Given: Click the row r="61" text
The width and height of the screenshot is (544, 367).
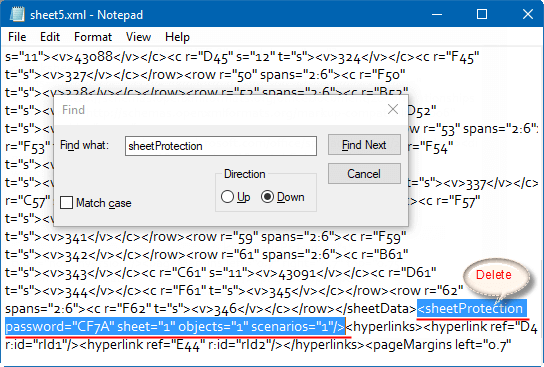Looking at the screenshot, I should (223, 255).
